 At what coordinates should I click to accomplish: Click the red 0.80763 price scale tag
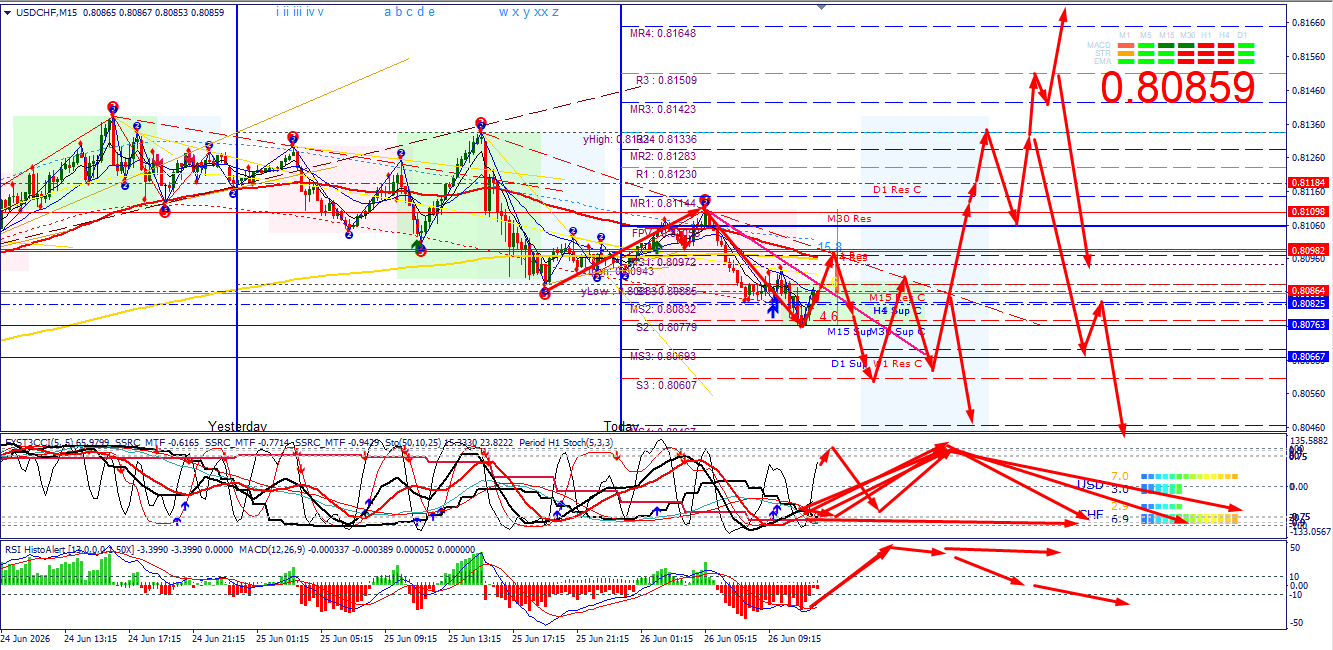pyautogui.click(x=1309, y=324)
